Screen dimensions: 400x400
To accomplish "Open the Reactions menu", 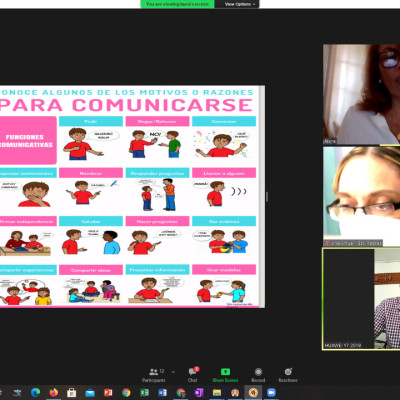I will pos(288,375).
